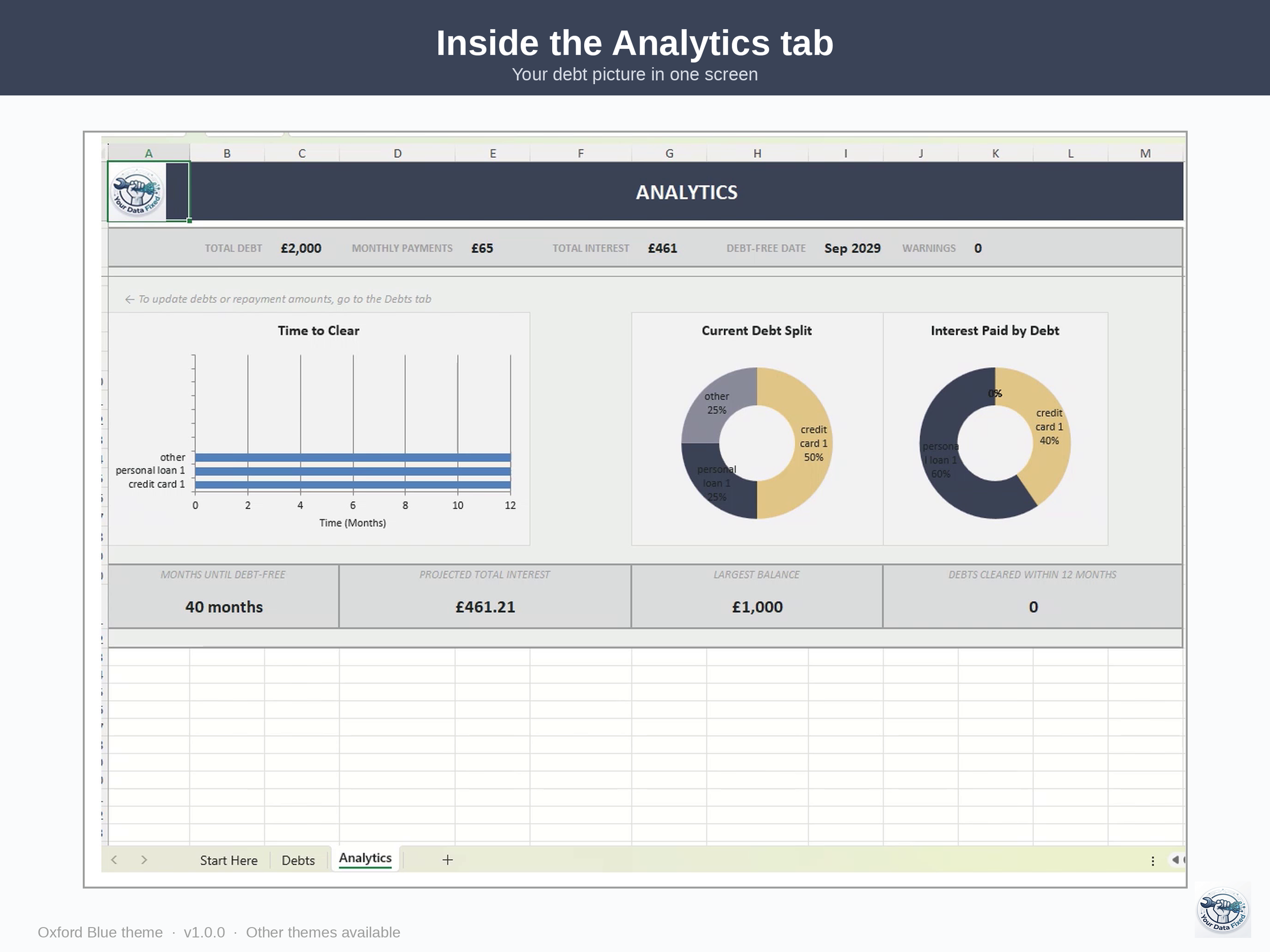Viewport: 1270px width, 952px height.
Task: Click the ANALYTICS title banner
Action: 687,191
